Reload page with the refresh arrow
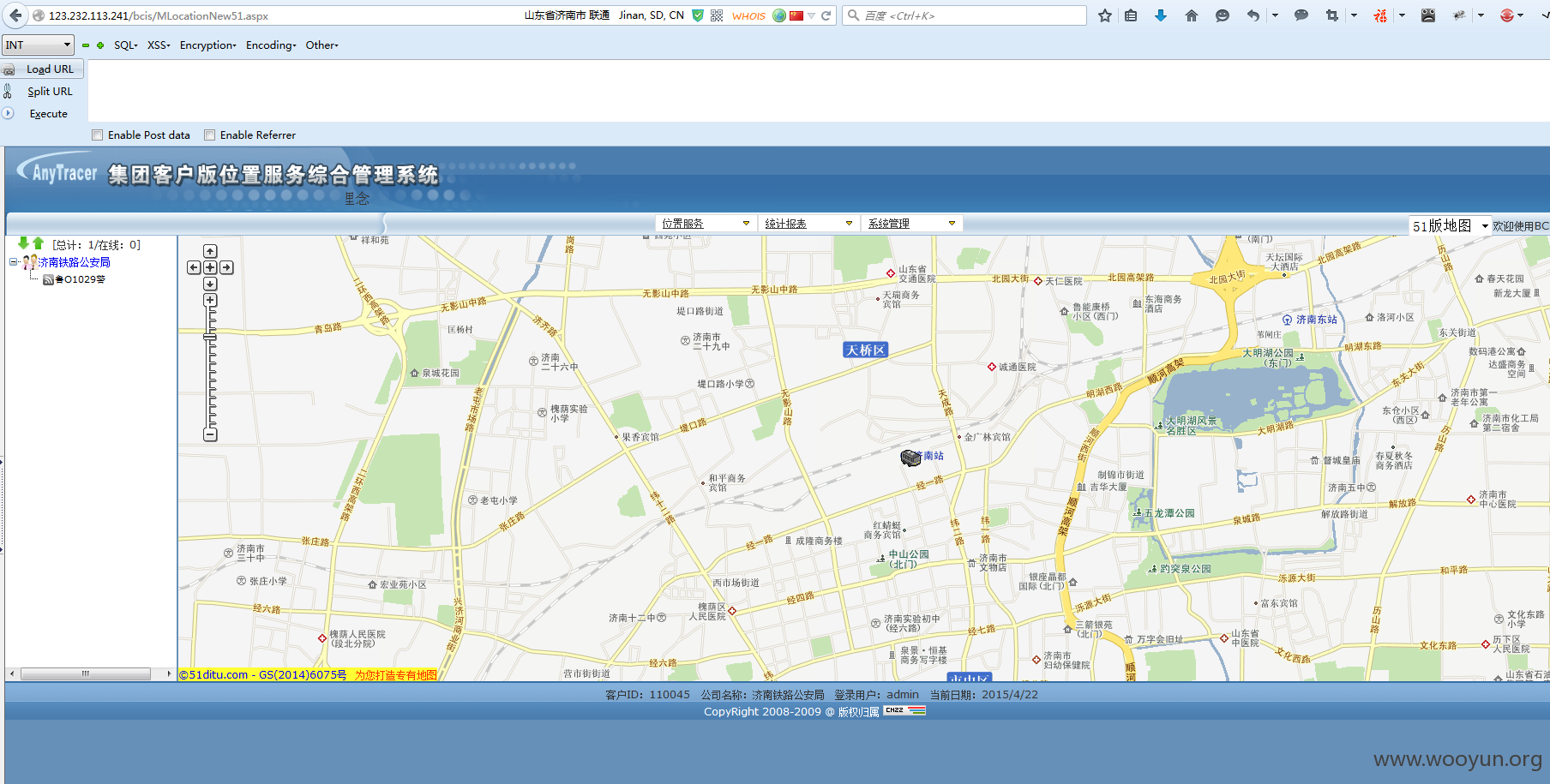This screenshot has width=1550, height=784. [826, 15]
